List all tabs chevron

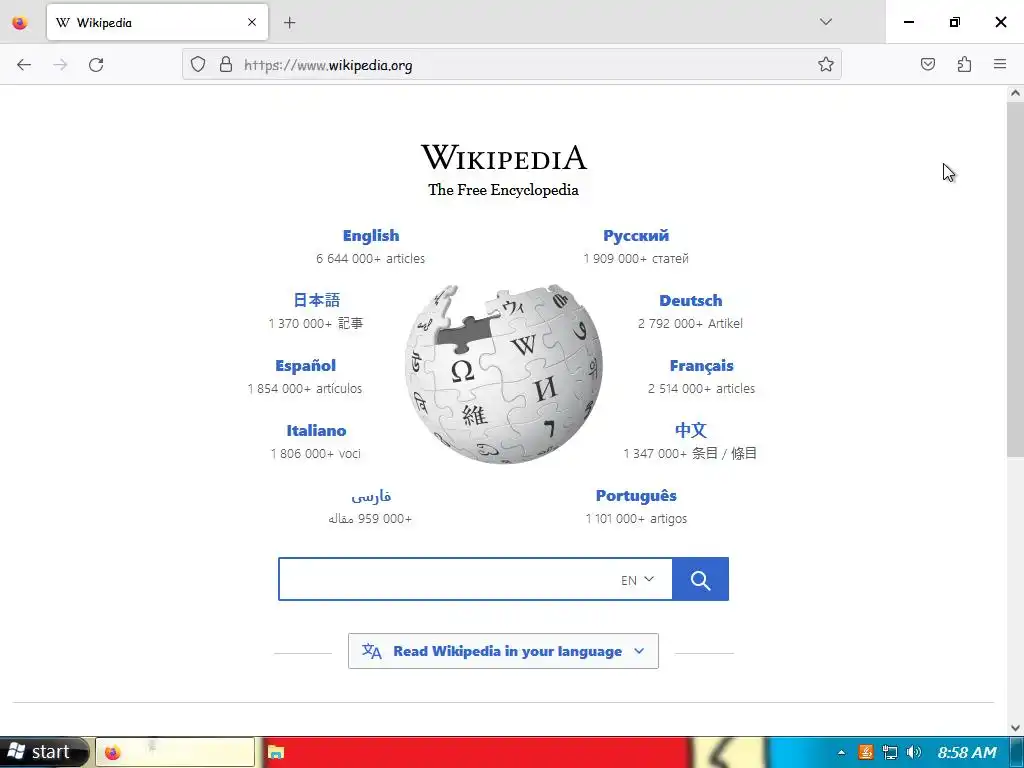tap(825, 22)
